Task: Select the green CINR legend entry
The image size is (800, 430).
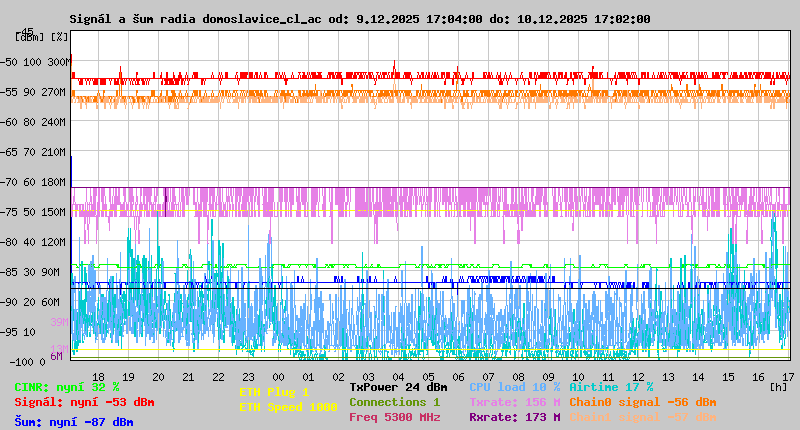Action: [67, 387]
